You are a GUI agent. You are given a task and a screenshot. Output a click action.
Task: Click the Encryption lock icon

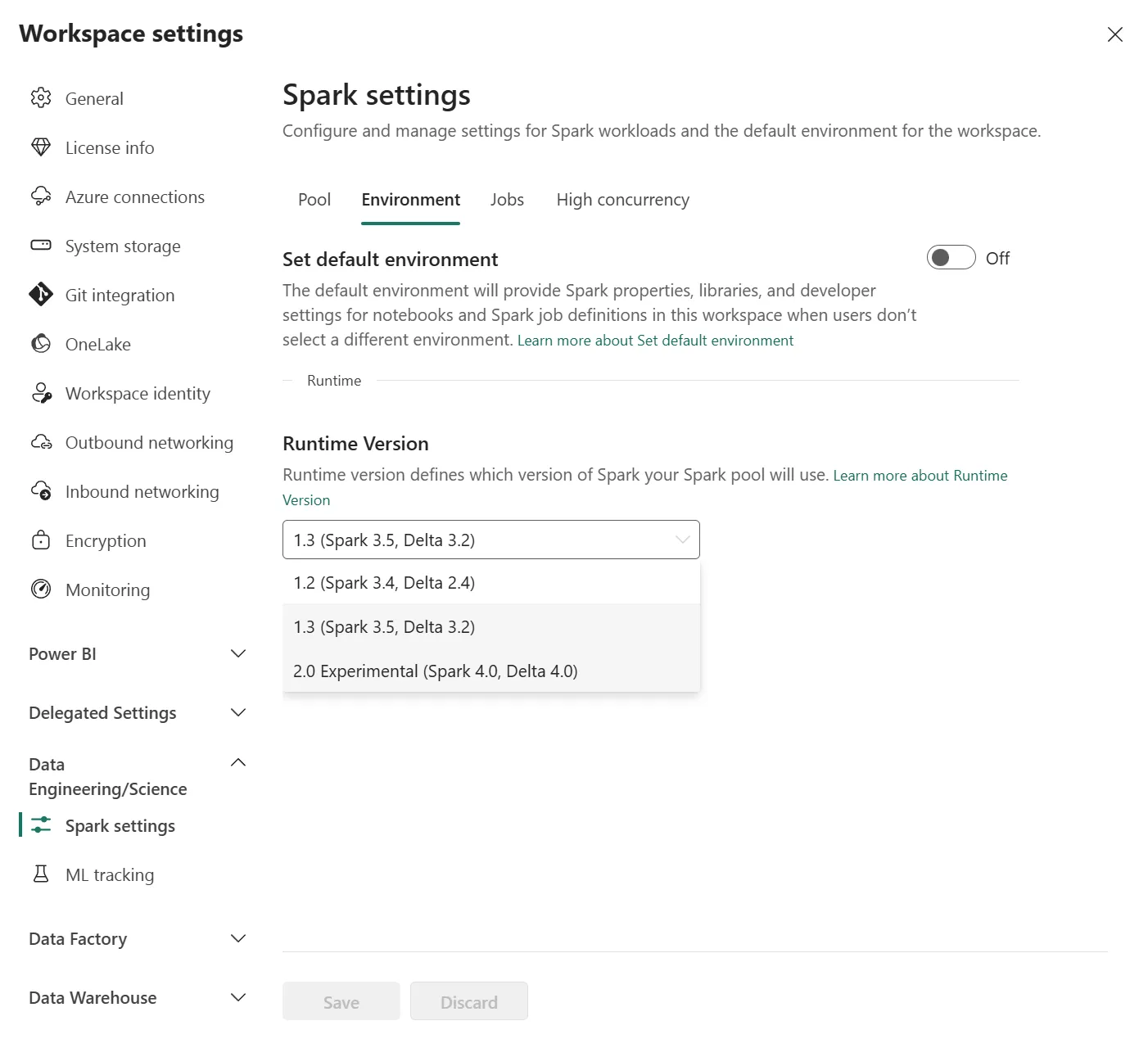[41, 540]
